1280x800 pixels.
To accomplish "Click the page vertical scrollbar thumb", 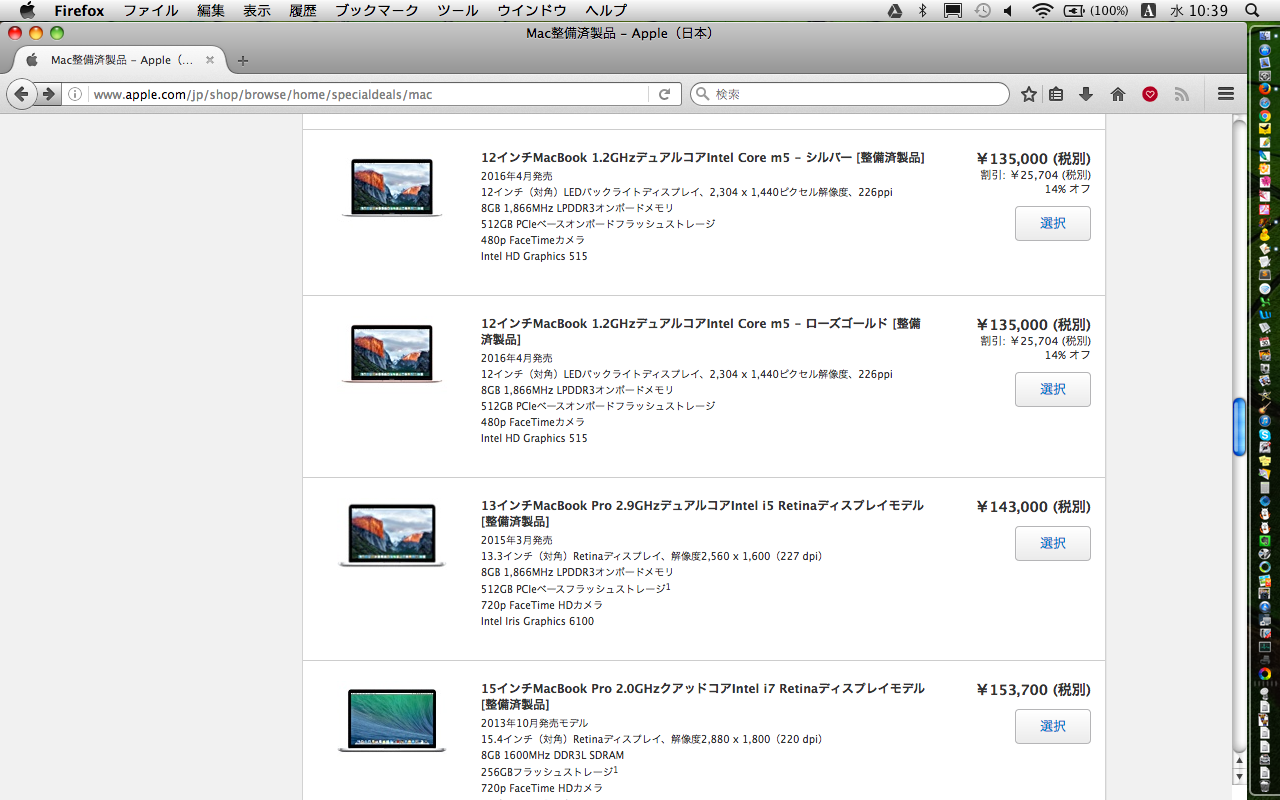I will [1240, 426].
